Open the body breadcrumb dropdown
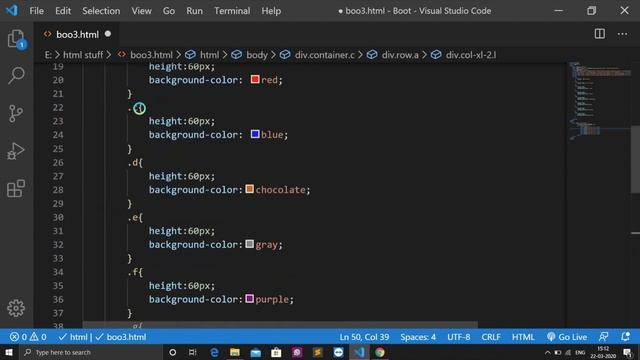The width and height of the screenshot is (640, 360). coord(257,55)
